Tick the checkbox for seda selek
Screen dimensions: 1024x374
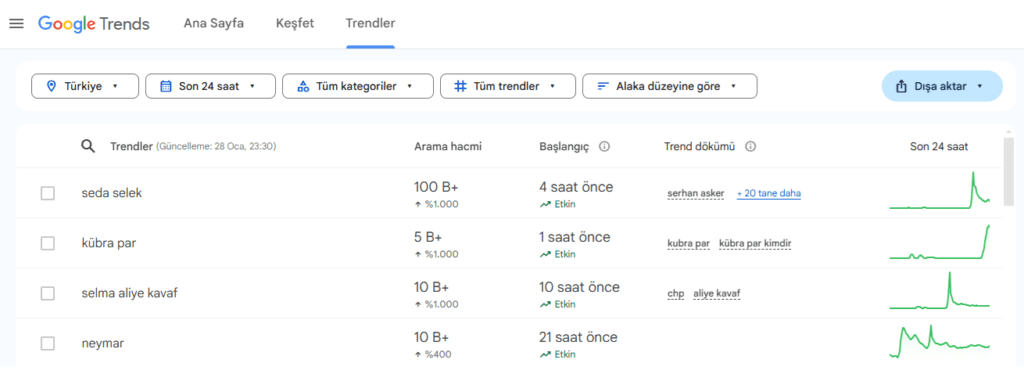(48, 193)
